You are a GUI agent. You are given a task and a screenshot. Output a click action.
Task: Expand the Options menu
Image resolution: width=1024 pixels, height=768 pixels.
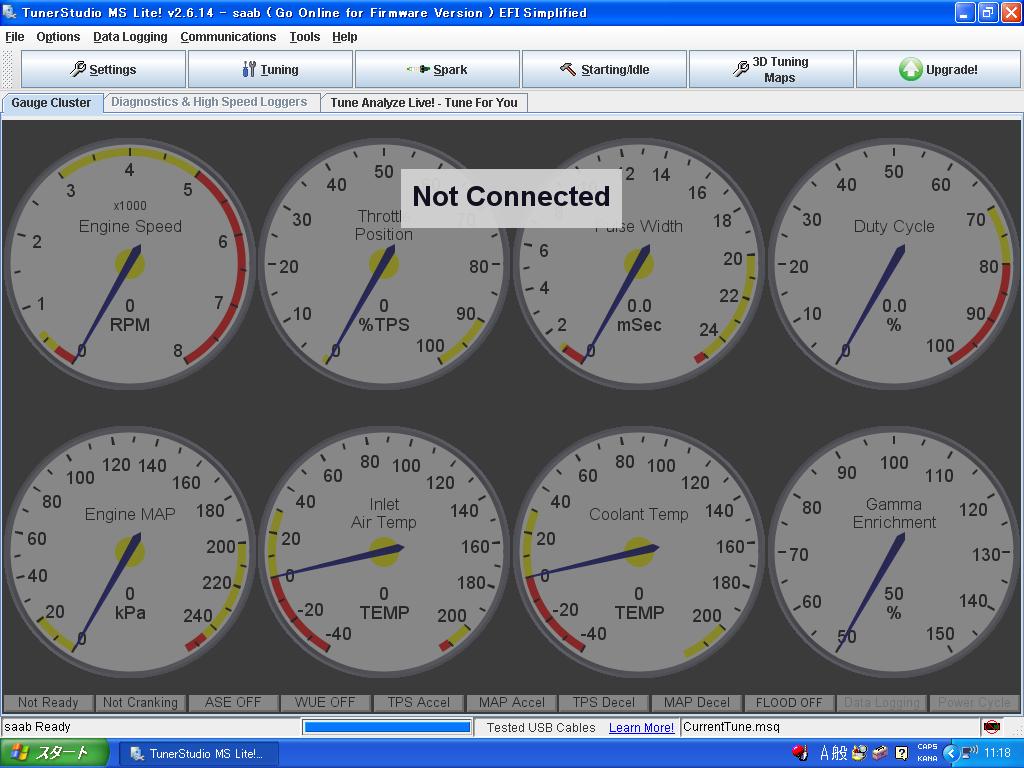(58, 37)
